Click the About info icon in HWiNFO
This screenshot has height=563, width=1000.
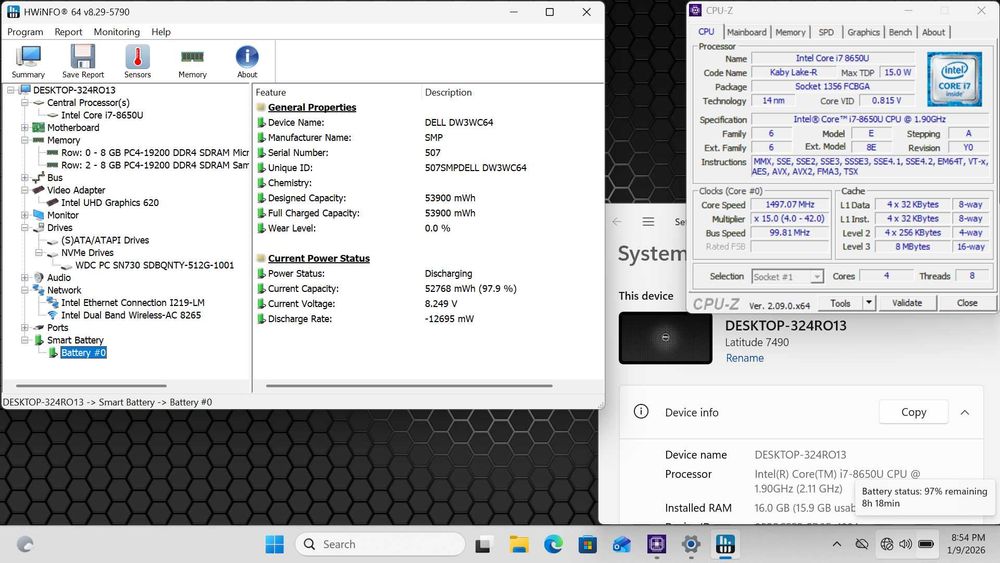(247, 62)
